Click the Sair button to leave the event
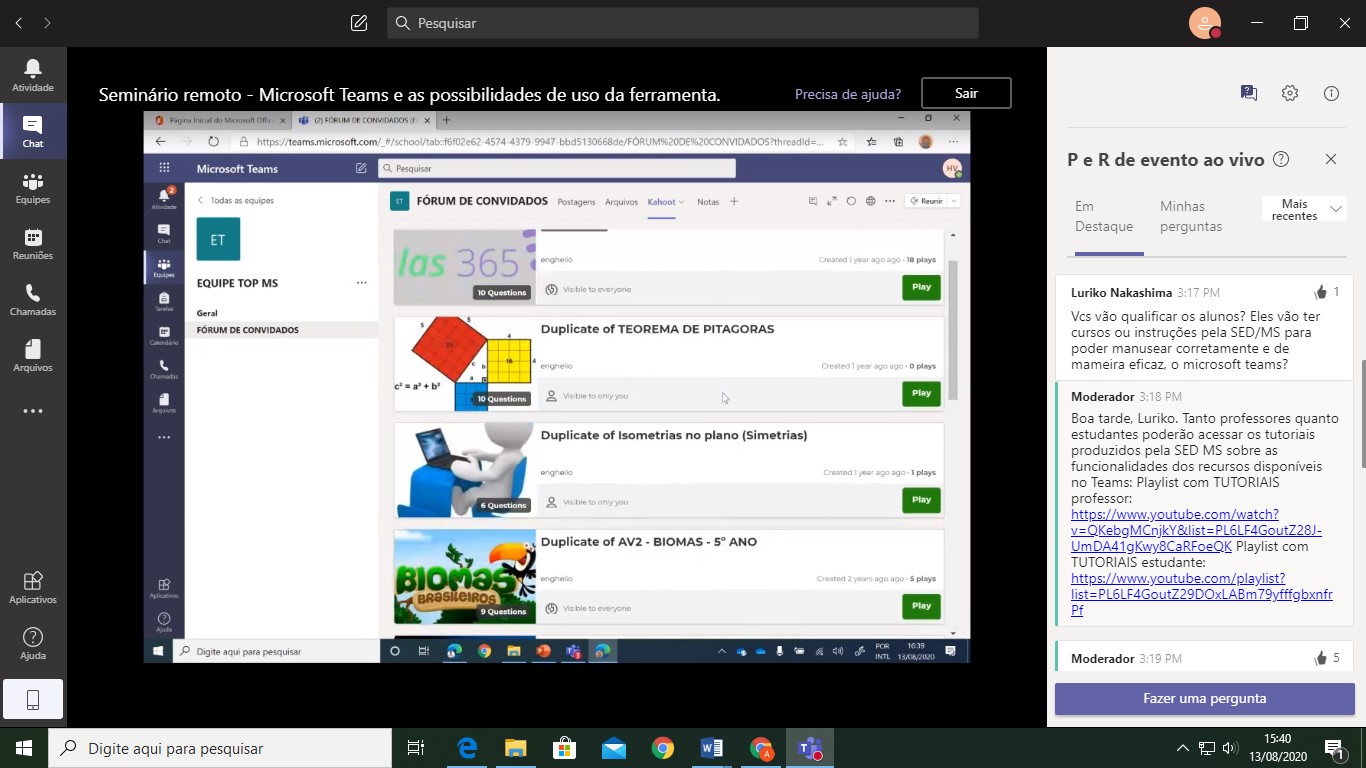1366x768 pixels. point(966,93)
